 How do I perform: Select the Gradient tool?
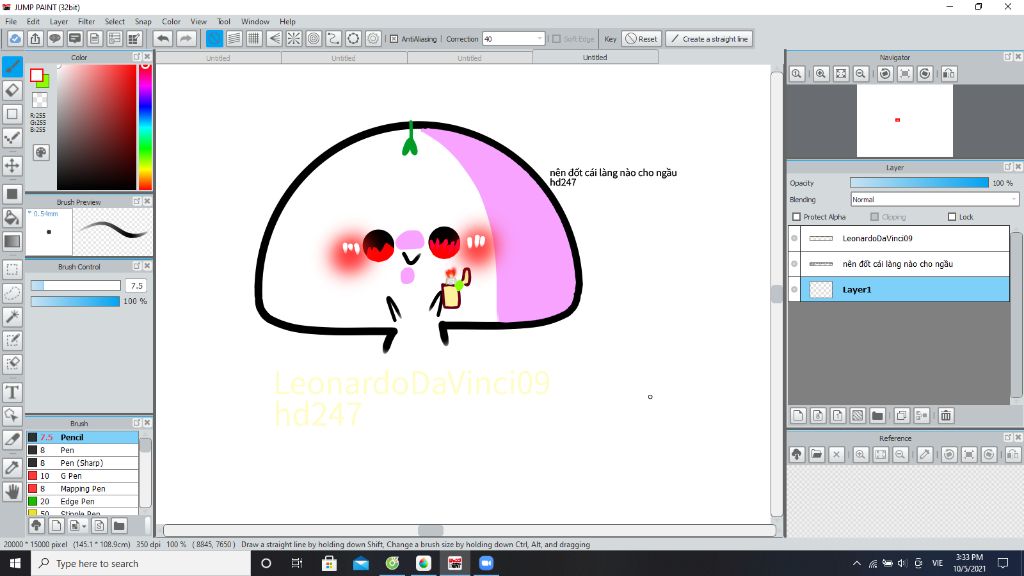[x=12, y=241]
